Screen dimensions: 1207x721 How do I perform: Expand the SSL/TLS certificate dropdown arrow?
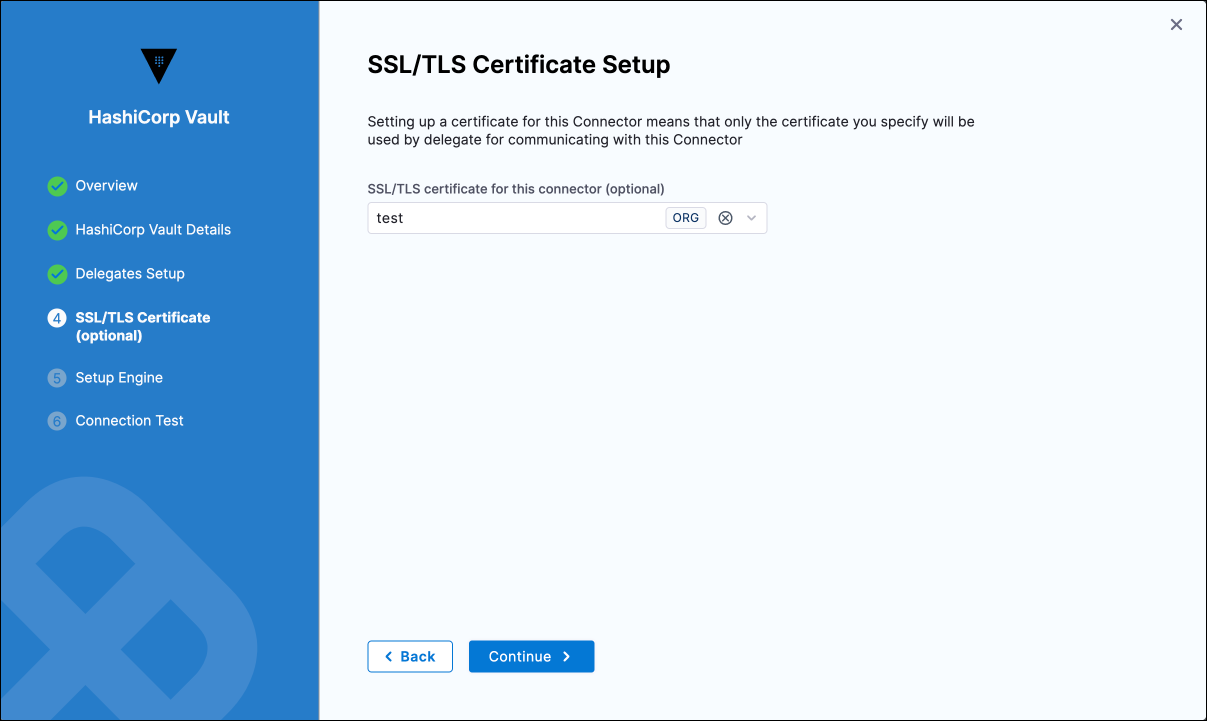point(752,218)
